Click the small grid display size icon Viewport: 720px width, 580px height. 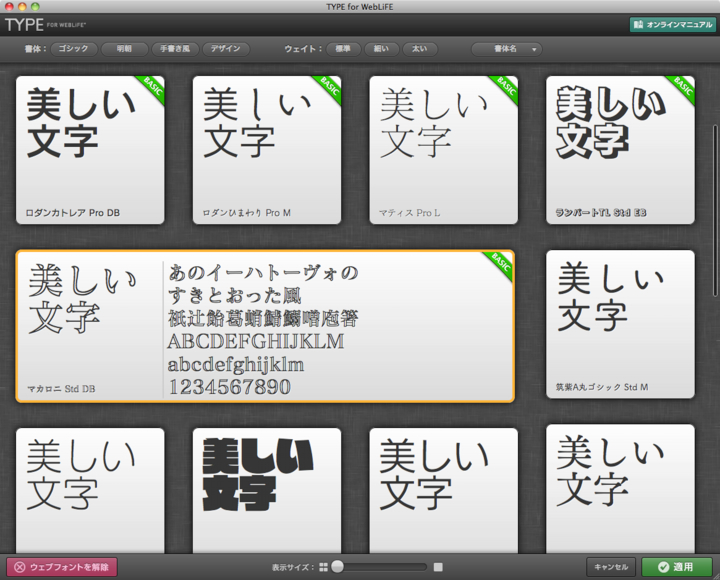point(323,567)
